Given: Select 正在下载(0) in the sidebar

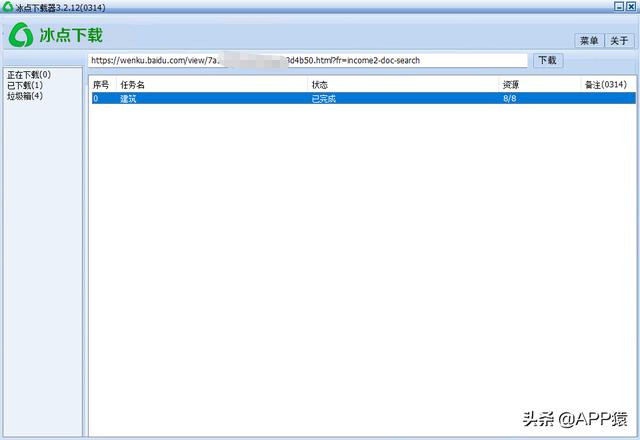Looking at the screenshot, I should 29,75.
